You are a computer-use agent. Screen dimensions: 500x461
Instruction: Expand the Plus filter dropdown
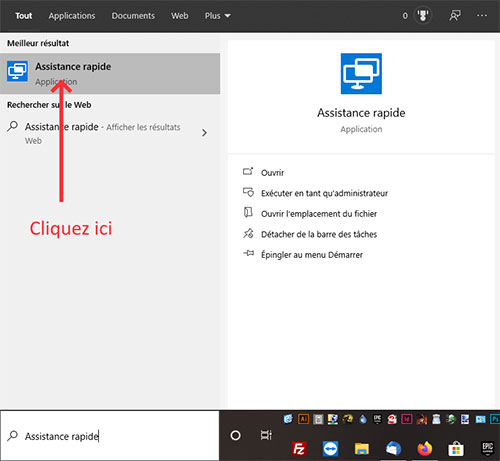point(217,16)
